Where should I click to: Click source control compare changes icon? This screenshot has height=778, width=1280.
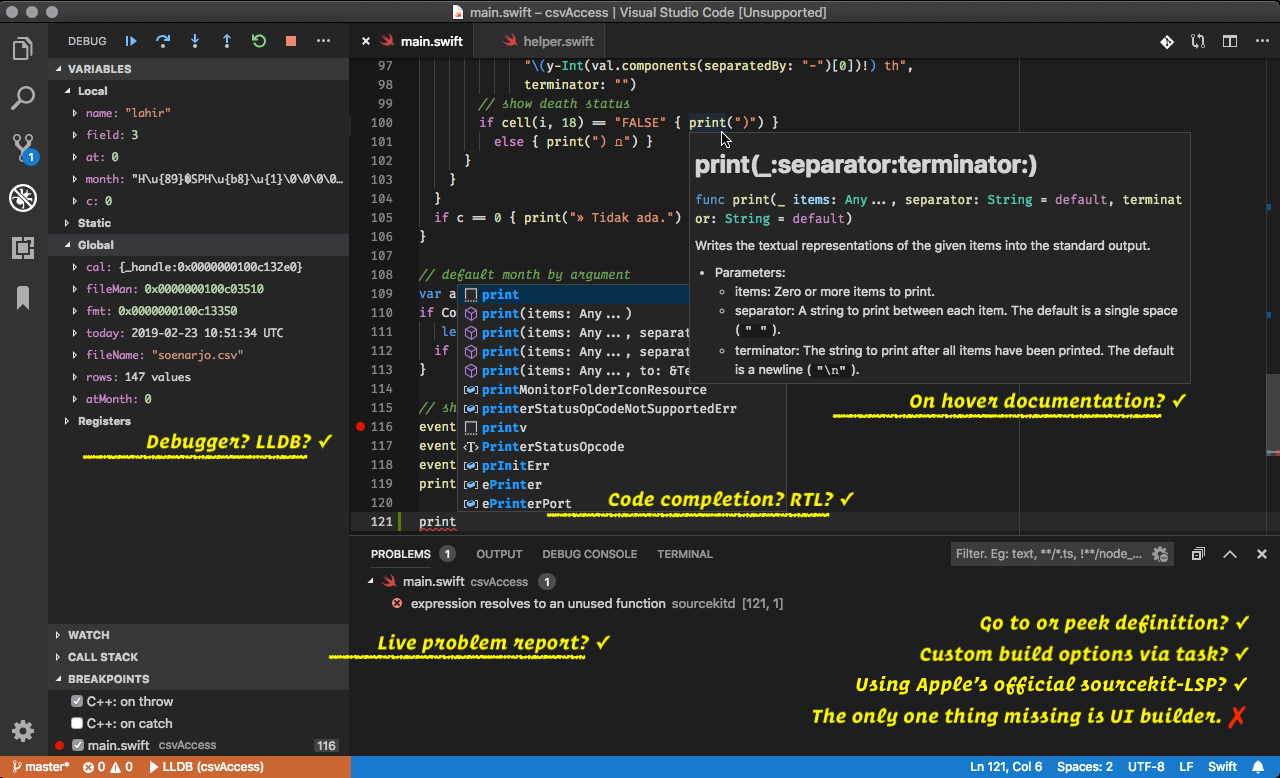(x=1167, y=41)
